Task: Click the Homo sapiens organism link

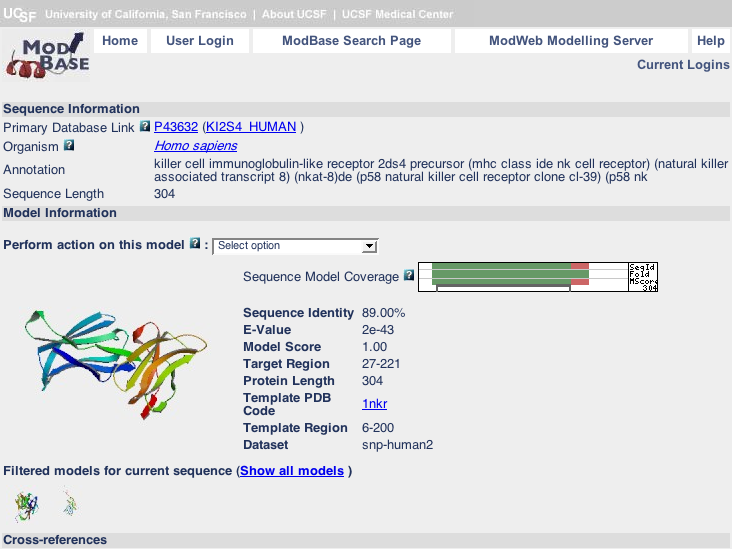Action: (195, 146)
